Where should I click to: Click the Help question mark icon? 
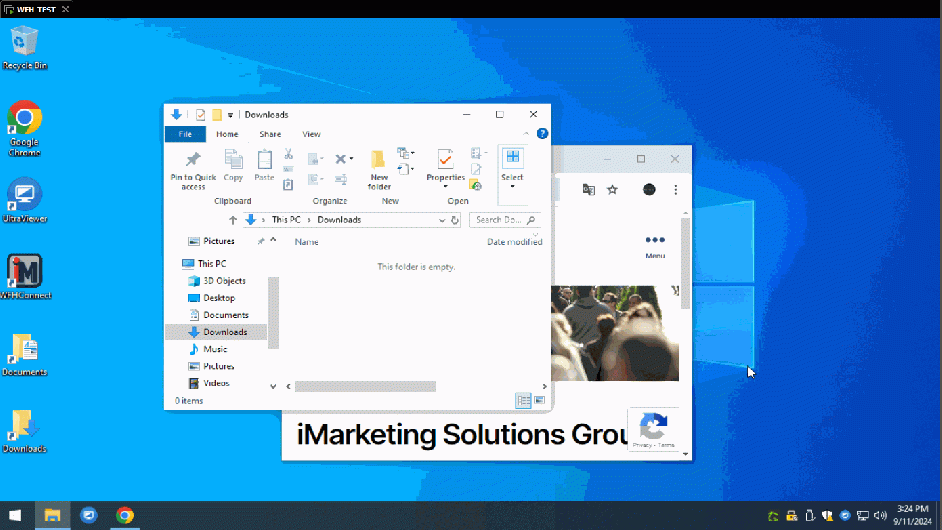(x=542, y=133)
